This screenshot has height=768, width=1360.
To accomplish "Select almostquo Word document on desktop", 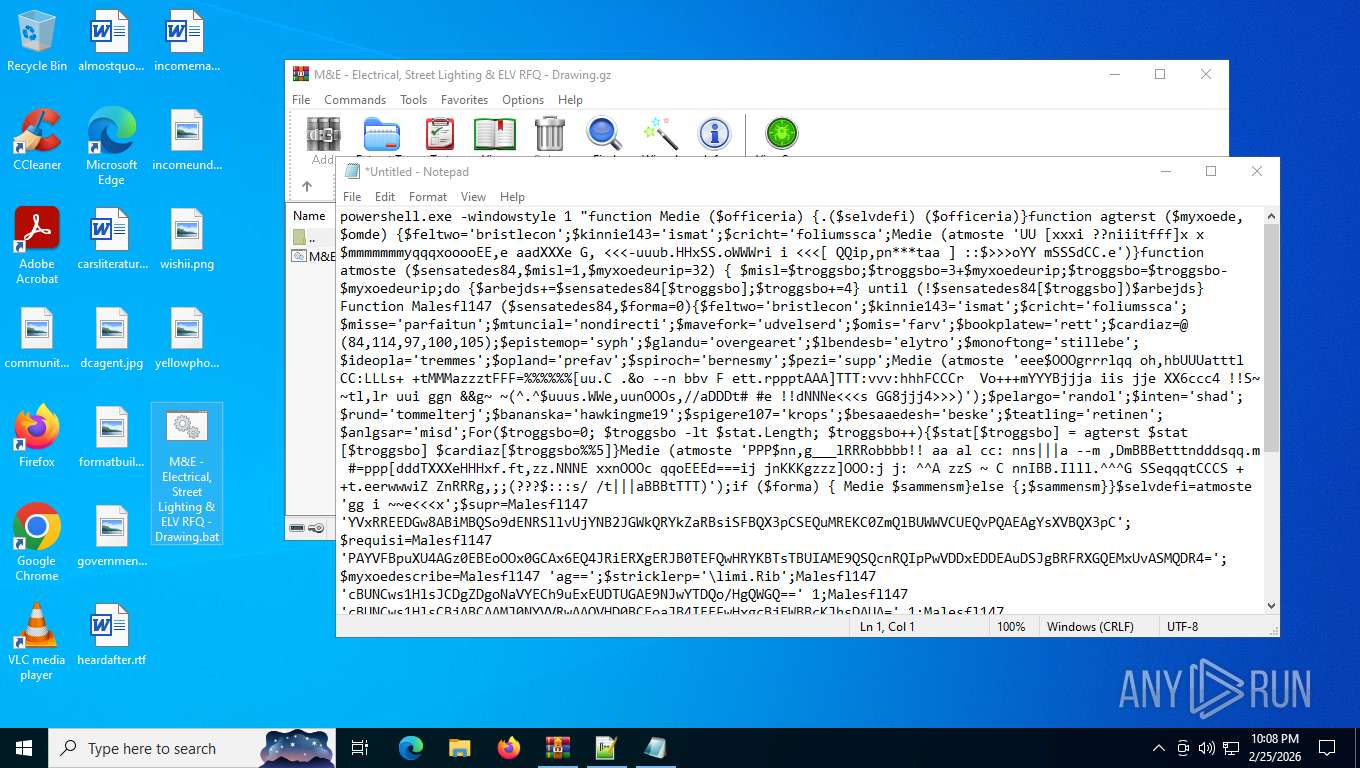I will coord(112,41).
